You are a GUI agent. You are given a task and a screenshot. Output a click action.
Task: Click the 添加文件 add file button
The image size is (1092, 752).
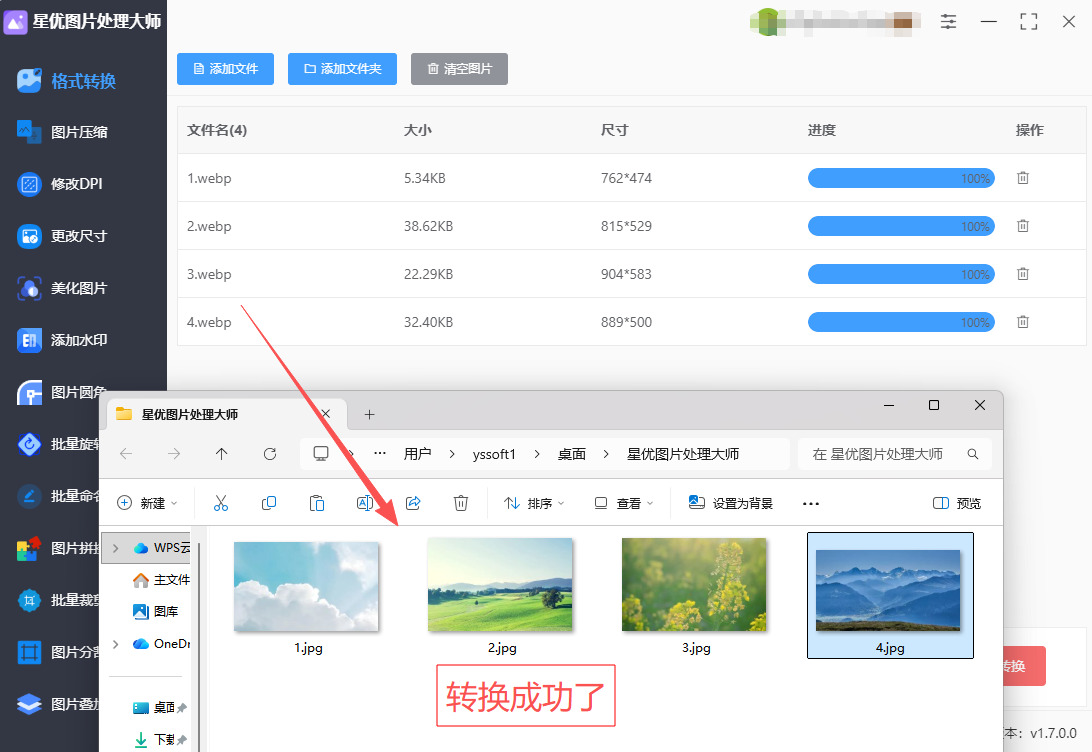point(225,69)
